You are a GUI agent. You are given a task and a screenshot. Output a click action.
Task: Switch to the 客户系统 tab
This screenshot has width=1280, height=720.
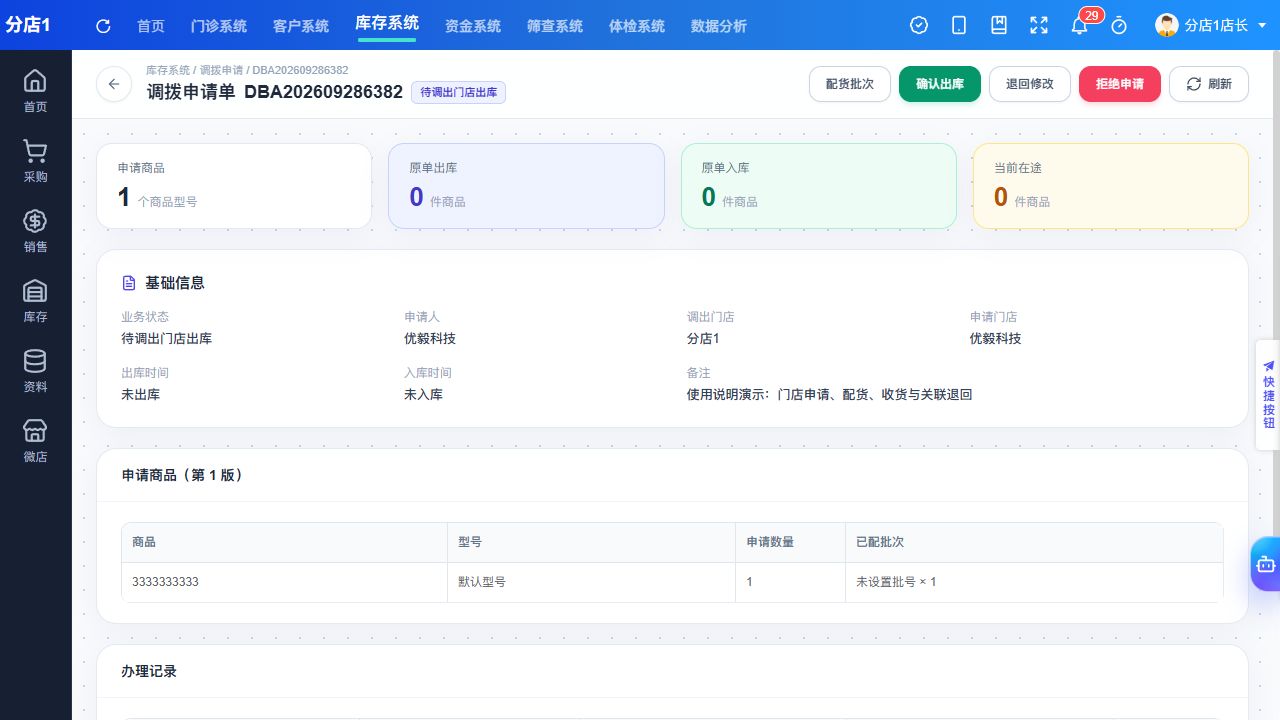coord(301,26)
